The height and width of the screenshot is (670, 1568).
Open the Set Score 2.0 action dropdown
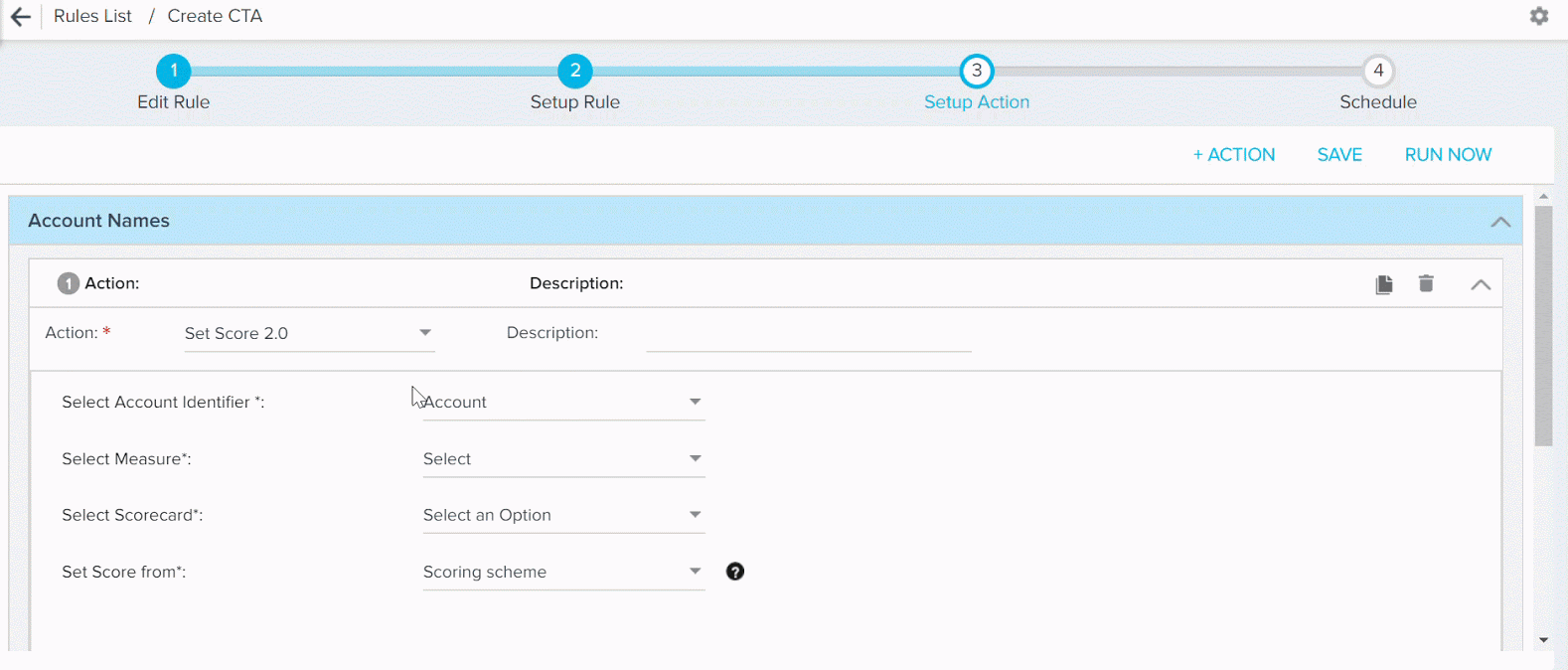tap(309, 333)
